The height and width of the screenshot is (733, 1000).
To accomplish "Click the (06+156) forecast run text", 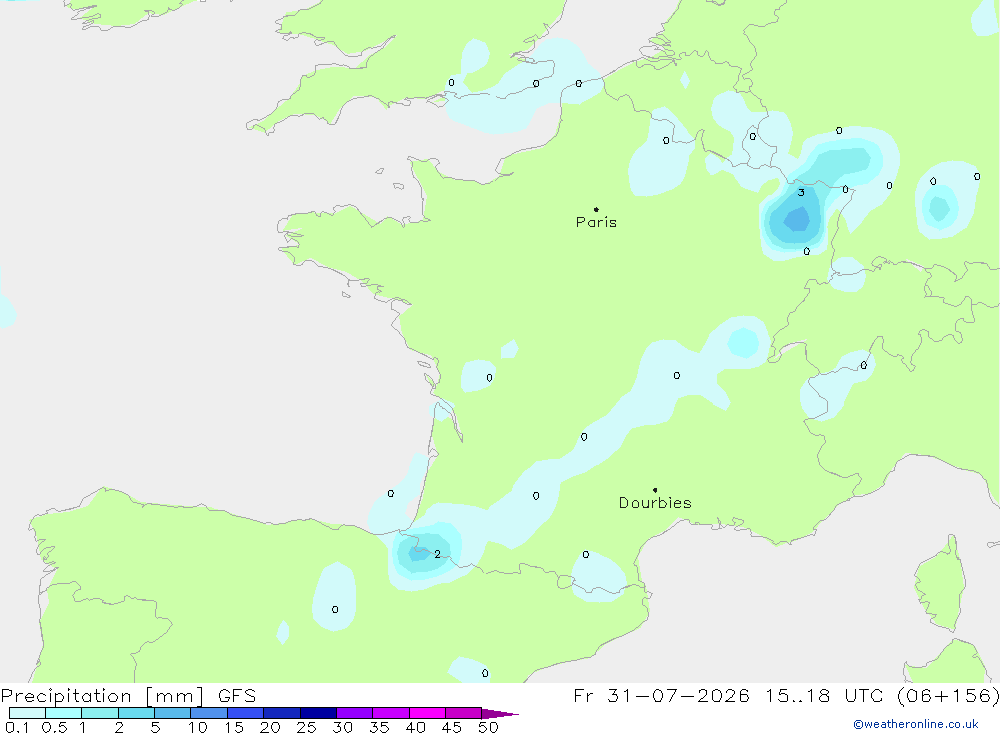I will (948, 696).
